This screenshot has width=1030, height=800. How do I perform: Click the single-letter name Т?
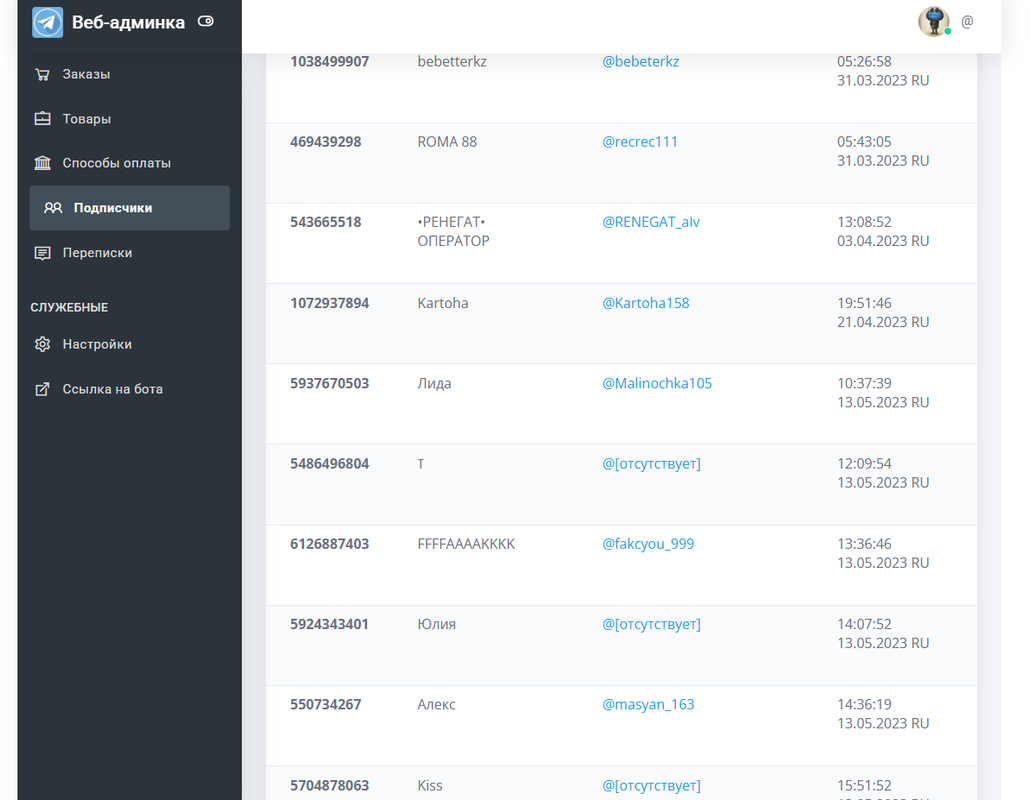pos(421,464)
